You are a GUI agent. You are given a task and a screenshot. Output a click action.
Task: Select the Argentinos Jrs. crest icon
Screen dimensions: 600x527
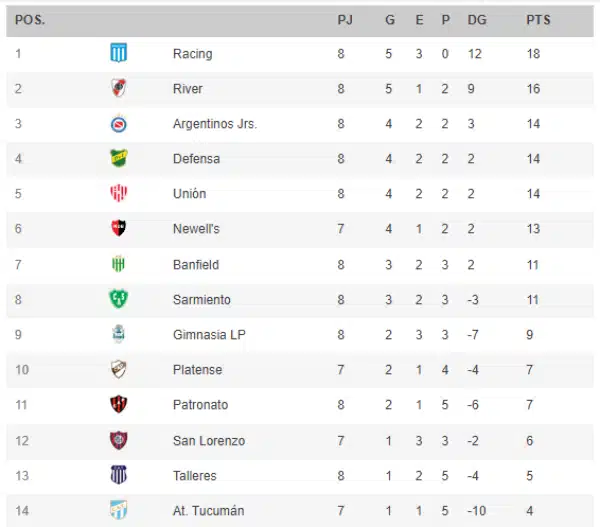coord(119,124)
